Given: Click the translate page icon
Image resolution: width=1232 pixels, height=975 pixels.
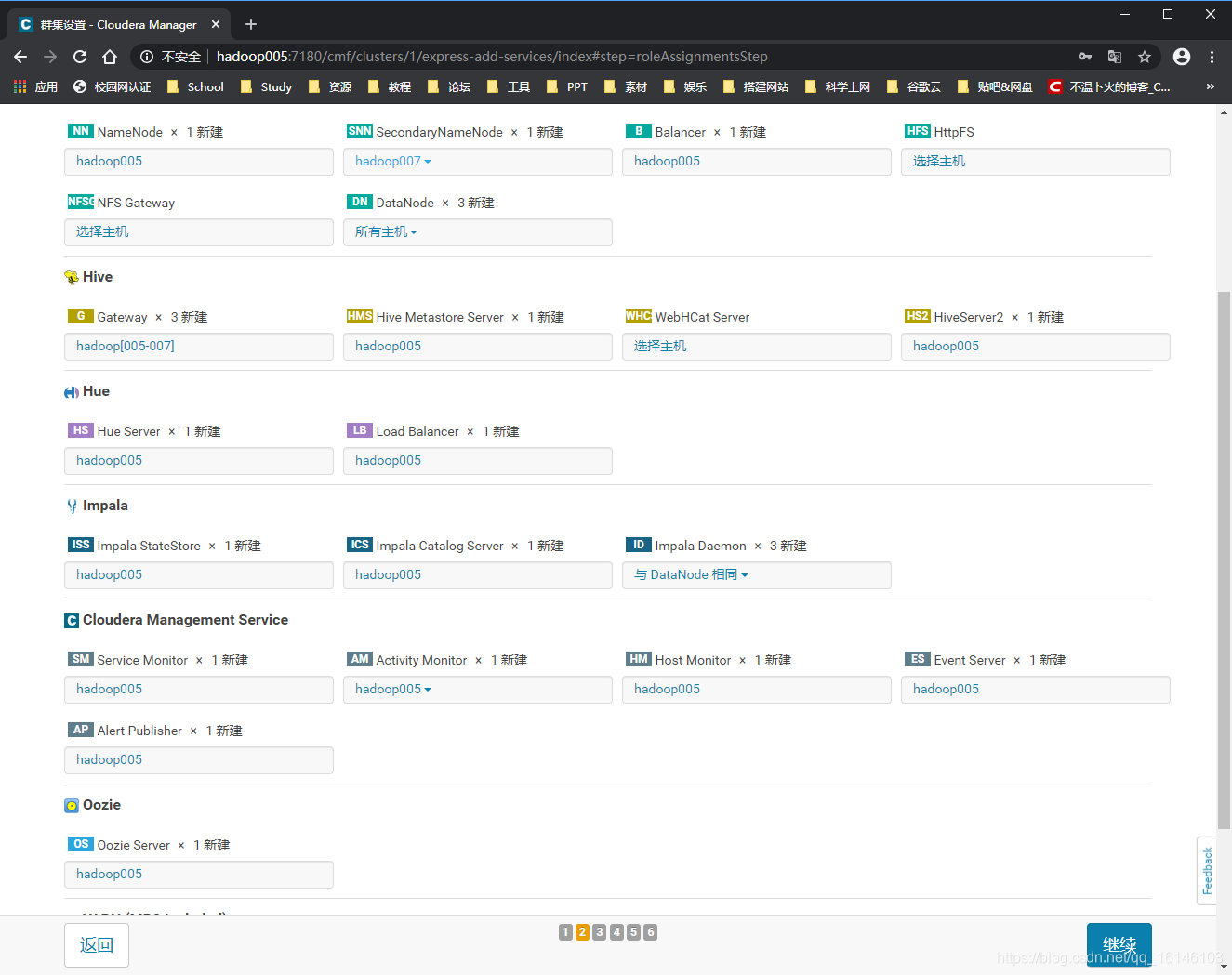Looking at the screenshot, I should [1115, 57].
